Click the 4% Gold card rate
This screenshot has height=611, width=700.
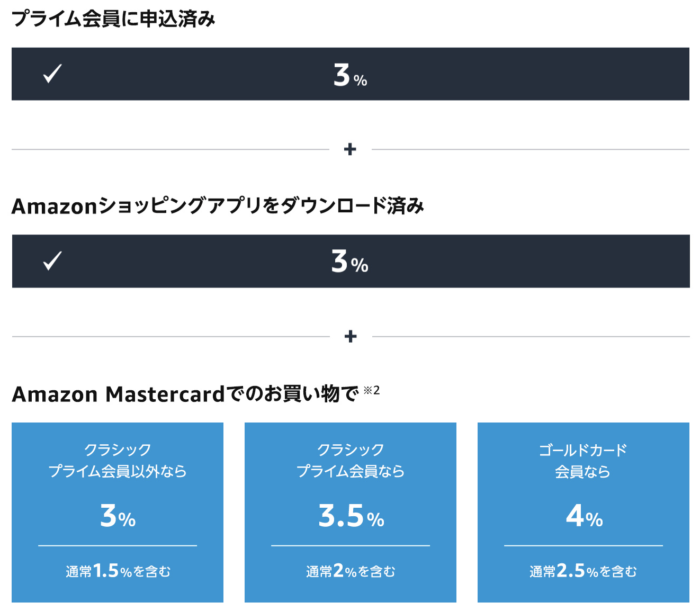583,517
